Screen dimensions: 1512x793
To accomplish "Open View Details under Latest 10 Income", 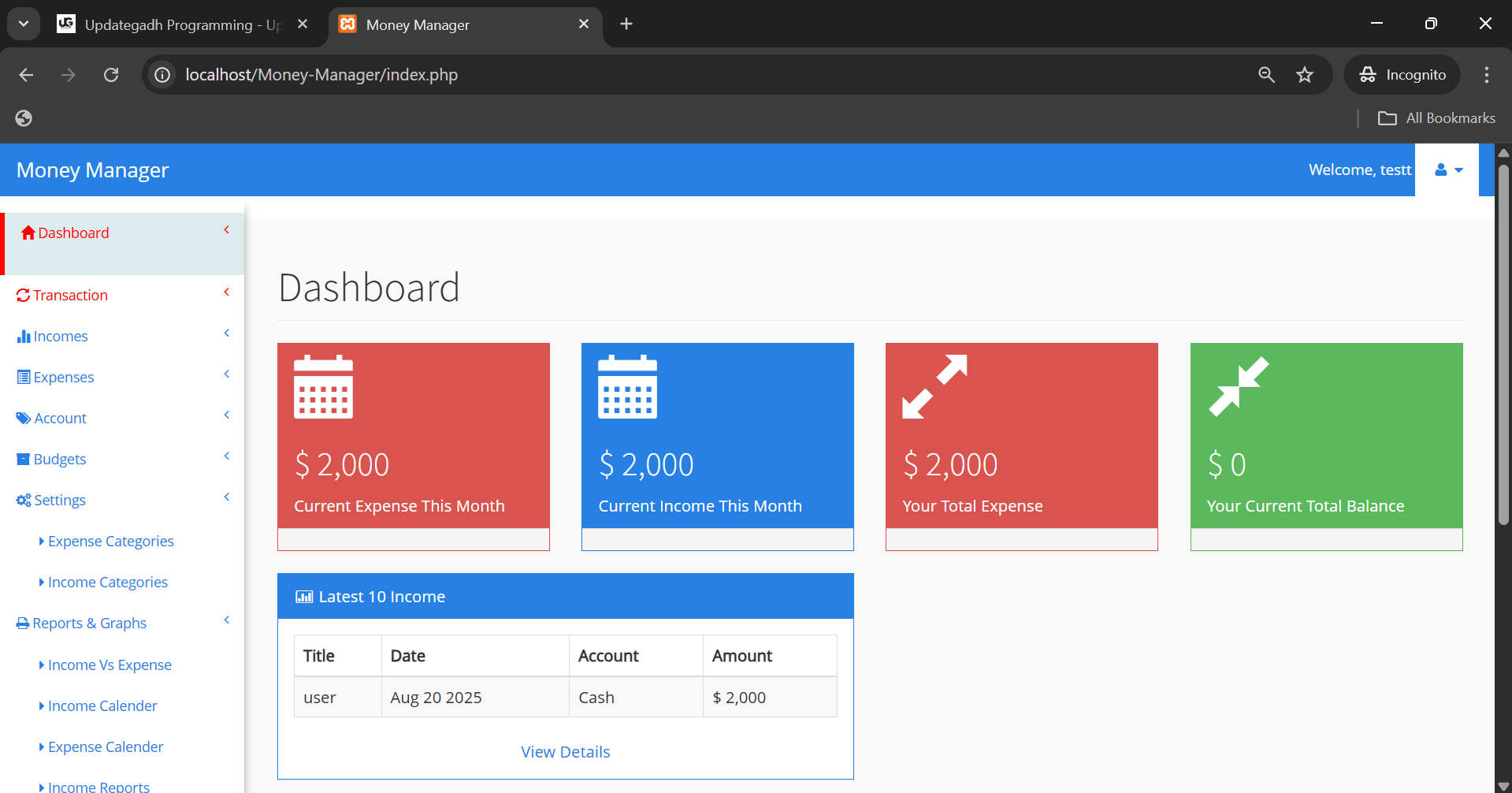I will (x=565, y=751).
